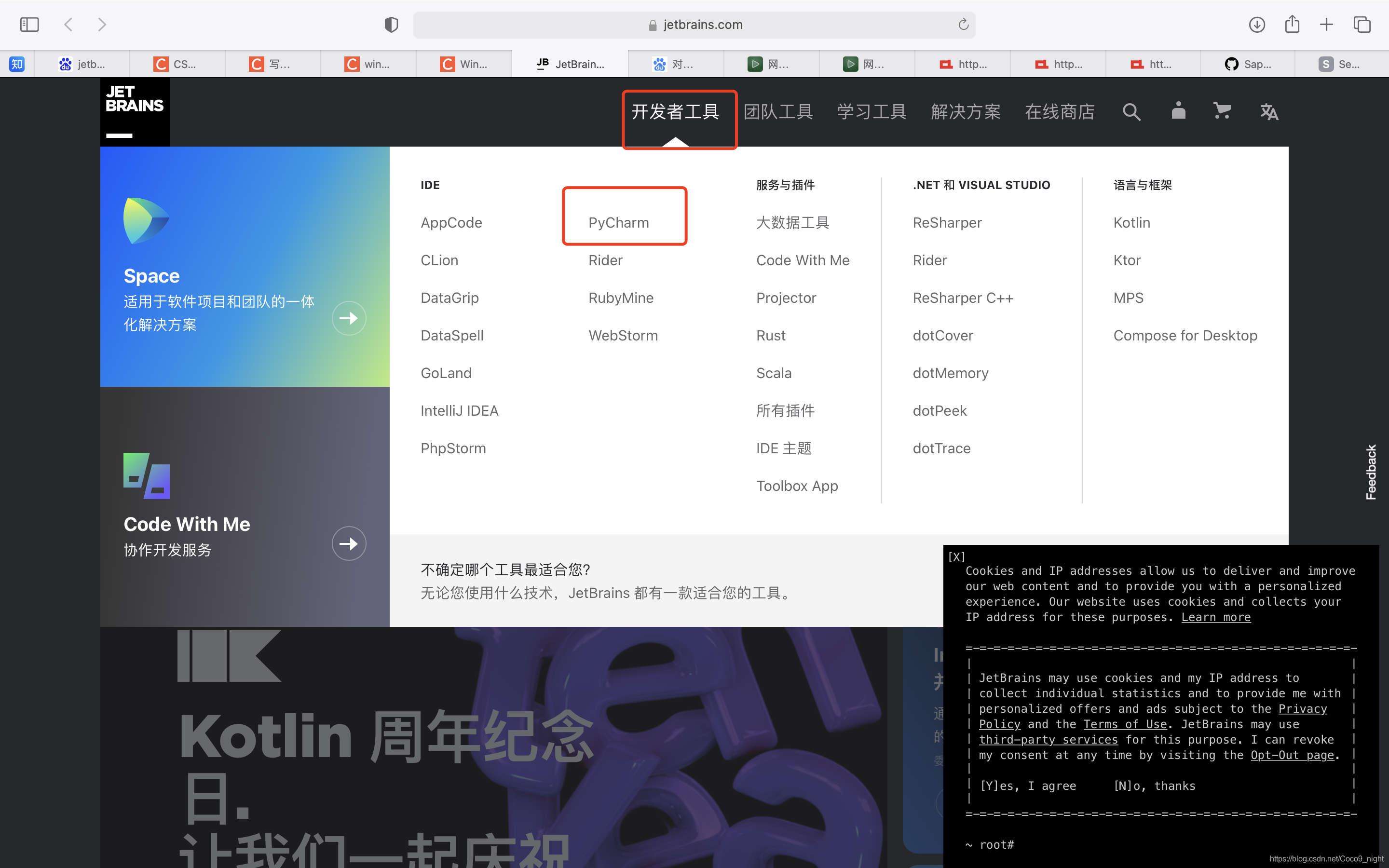Open the 所有插件 link
1389x868 pixels.
point(785,410)
